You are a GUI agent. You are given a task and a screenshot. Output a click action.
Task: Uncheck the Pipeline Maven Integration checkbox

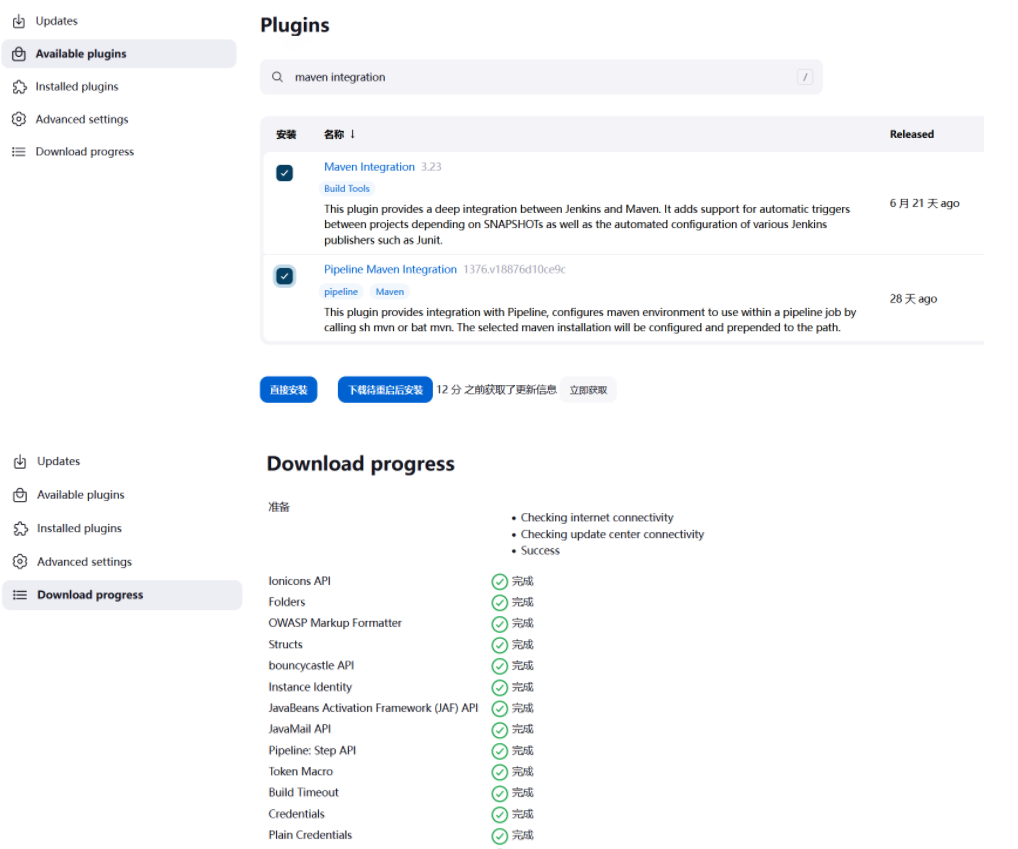pos(284,277)
